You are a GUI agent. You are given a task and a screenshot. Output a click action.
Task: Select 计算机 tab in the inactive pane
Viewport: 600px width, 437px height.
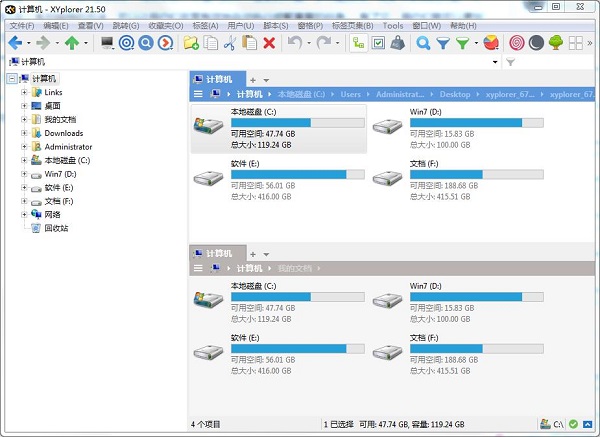click(218, 253)
